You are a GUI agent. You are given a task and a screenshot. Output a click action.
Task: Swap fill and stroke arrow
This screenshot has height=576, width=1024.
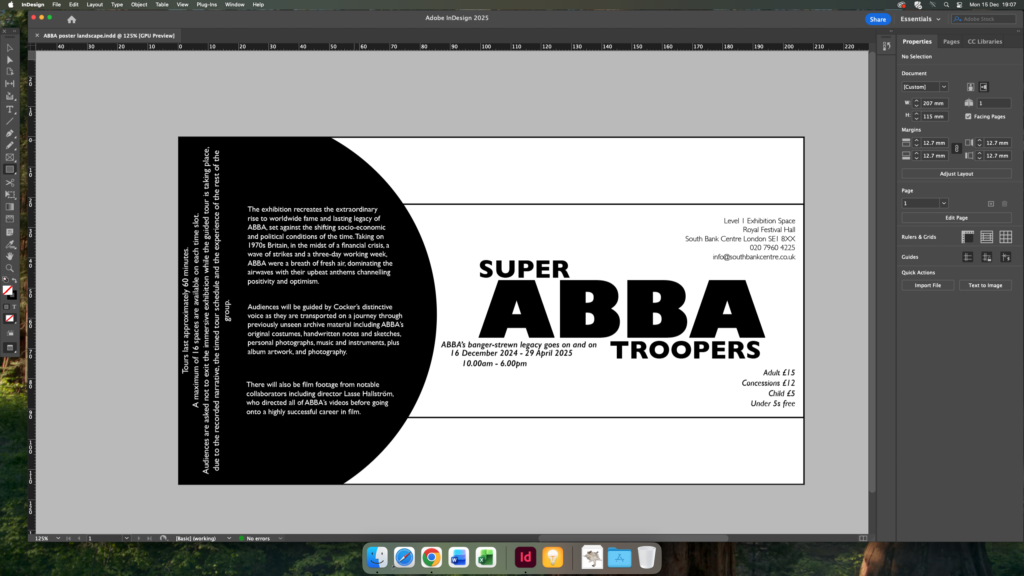pos(14,280)
